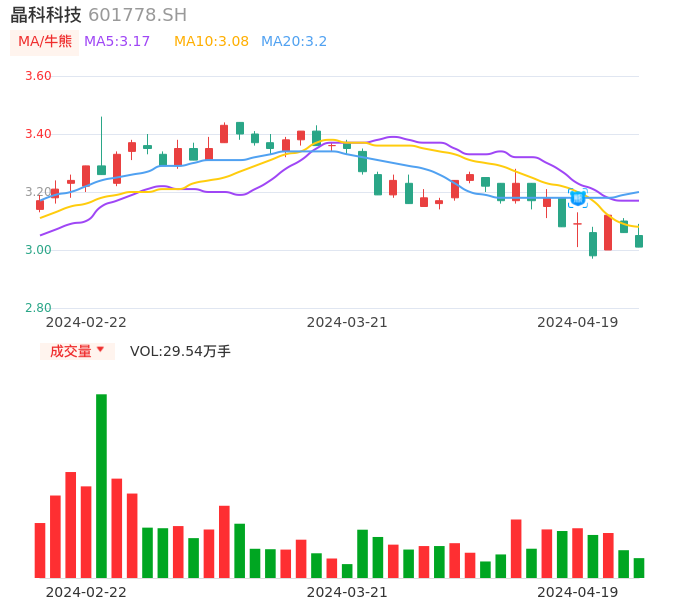Viewport: 686px width, 606px height.
Task: Select the MA5:3.17 legend label
Action: coord(117,42)
